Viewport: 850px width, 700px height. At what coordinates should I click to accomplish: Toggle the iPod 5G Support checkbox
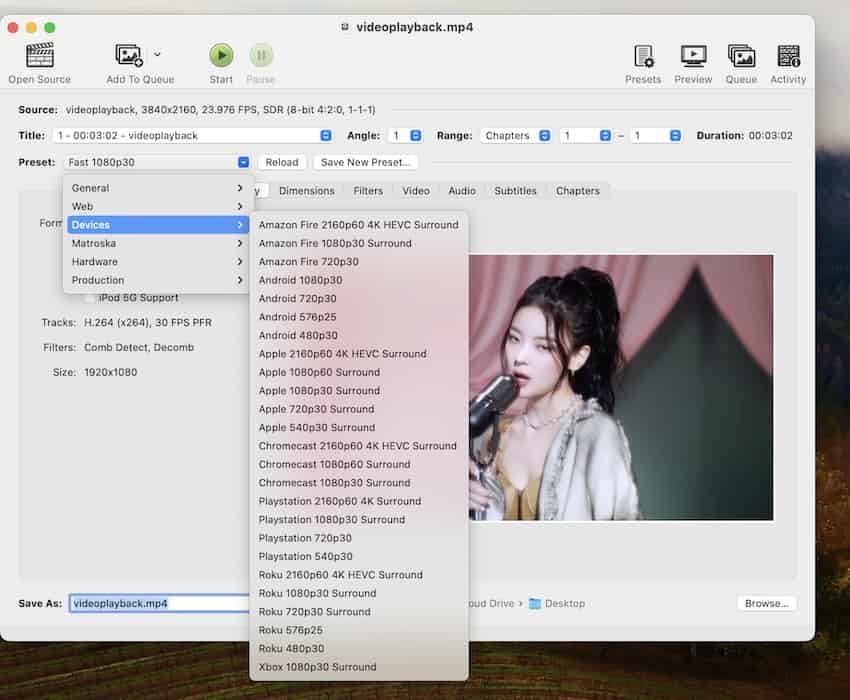coord(91,298)
